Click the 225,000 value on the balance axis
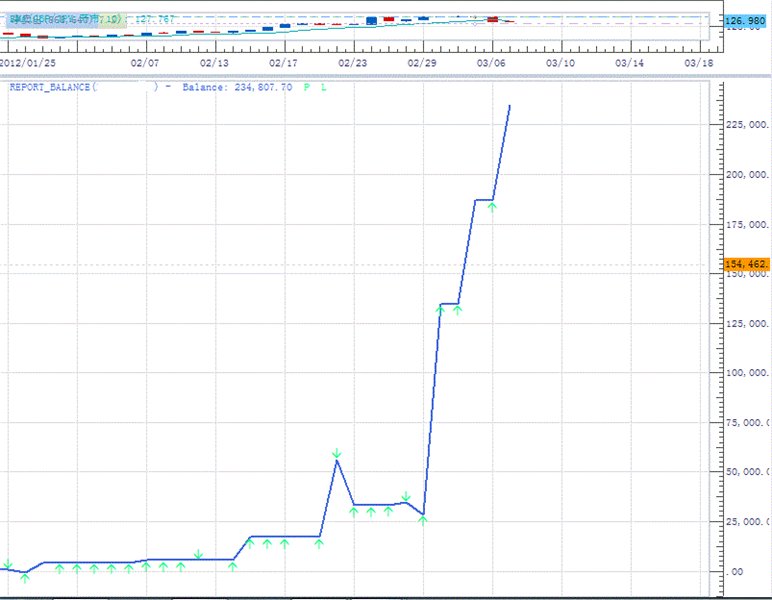The width and height of the screenshot is (772, 600). click(746, 125)
